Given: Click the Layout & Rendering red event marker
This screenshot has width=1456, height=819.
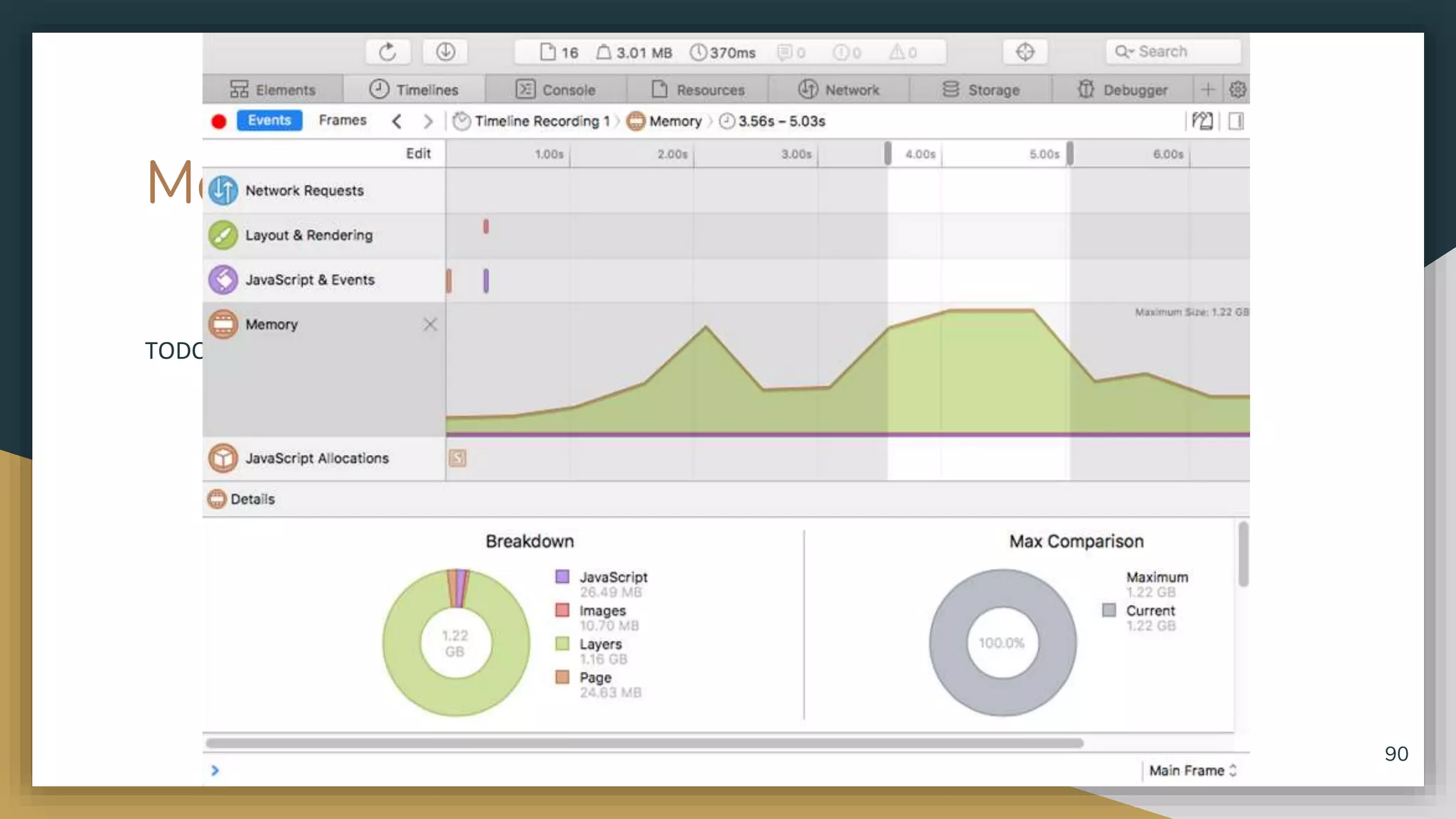Looking at the screenshot, I should click(486, 227).
